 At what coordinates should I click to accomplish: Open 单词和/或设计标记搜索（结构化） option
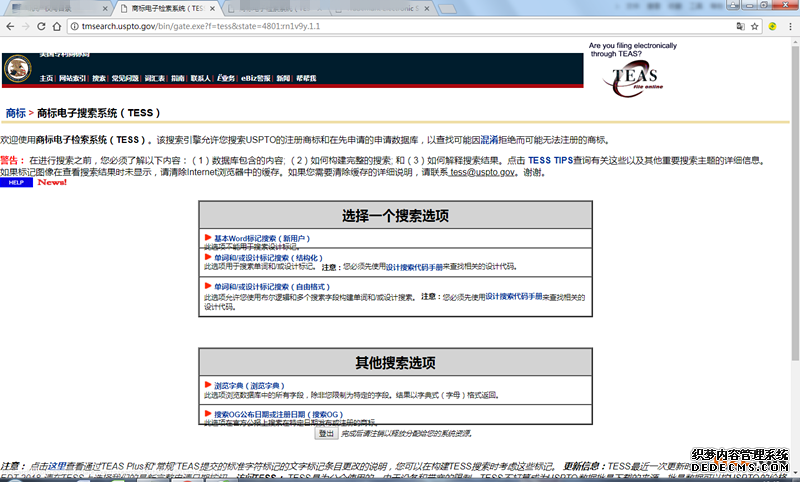268,258
